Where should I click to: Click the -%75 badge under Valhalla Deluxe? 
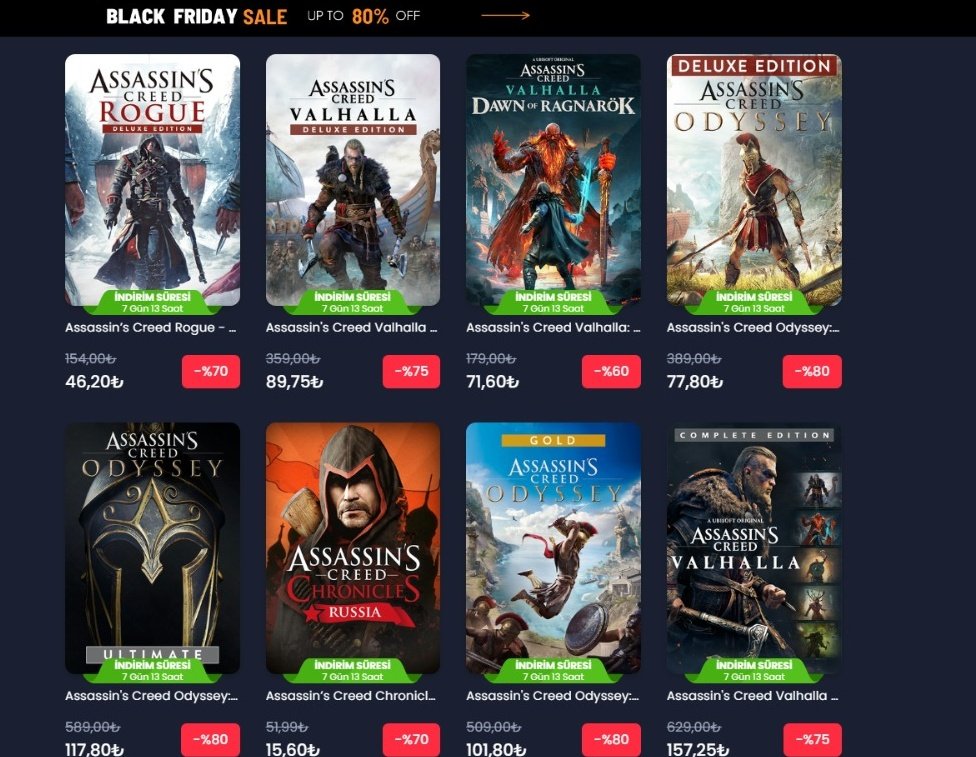tap(411, 372)
